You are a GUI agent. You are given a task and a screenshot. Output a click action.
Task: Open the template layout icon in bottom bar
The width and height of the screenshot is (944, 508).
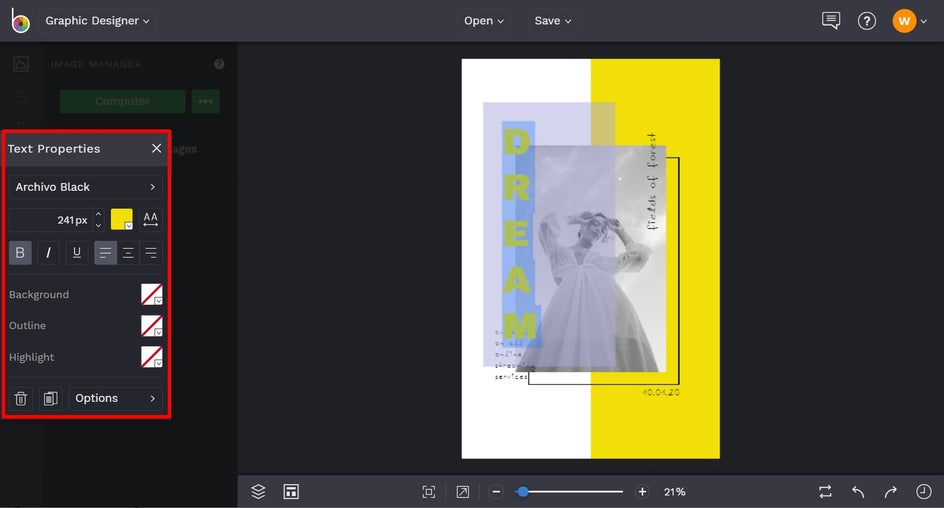point(291,492)
